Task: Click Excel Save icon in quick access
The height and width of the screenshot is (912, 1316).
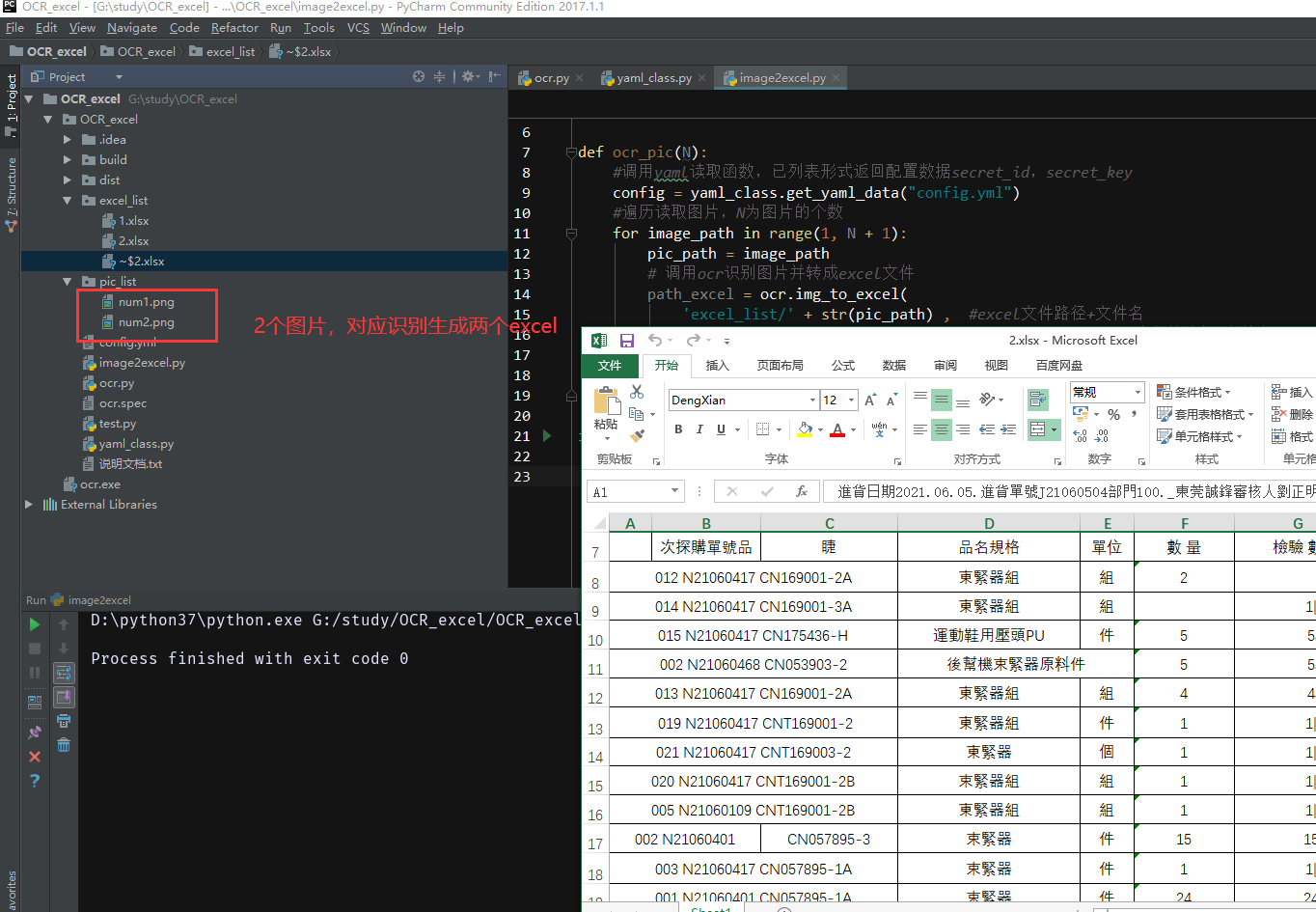Action: pyautogui.click(x=627, y=341)
